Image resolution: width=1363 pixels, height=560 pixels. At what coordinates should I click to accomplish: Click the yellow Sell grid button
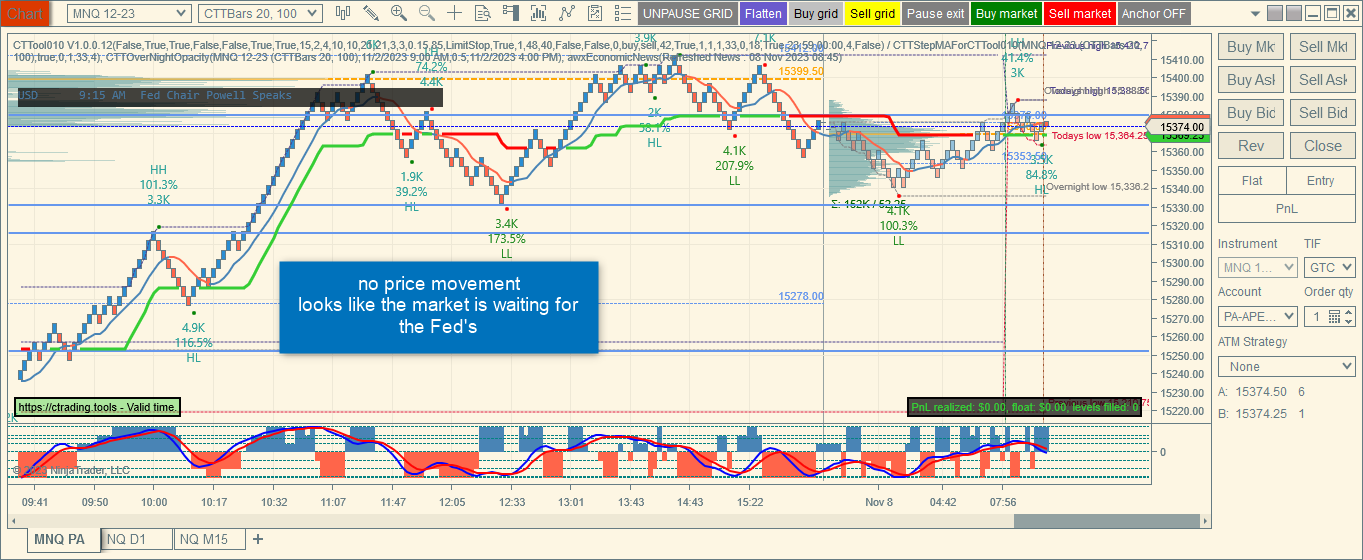click(872, 14)
